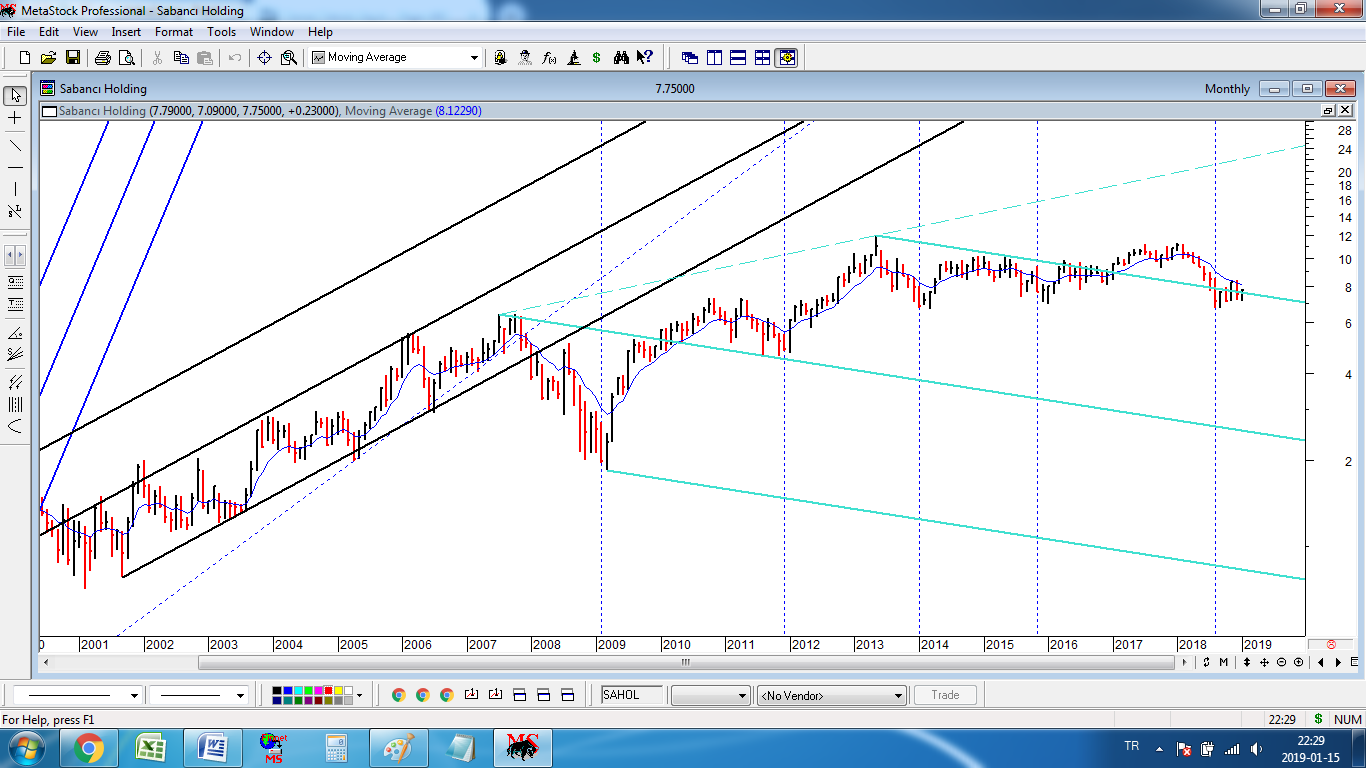This screenshot has height=768, width=1366.
Task: Click the scrollbar left arrow below chart
Action: tap(46, 662)
